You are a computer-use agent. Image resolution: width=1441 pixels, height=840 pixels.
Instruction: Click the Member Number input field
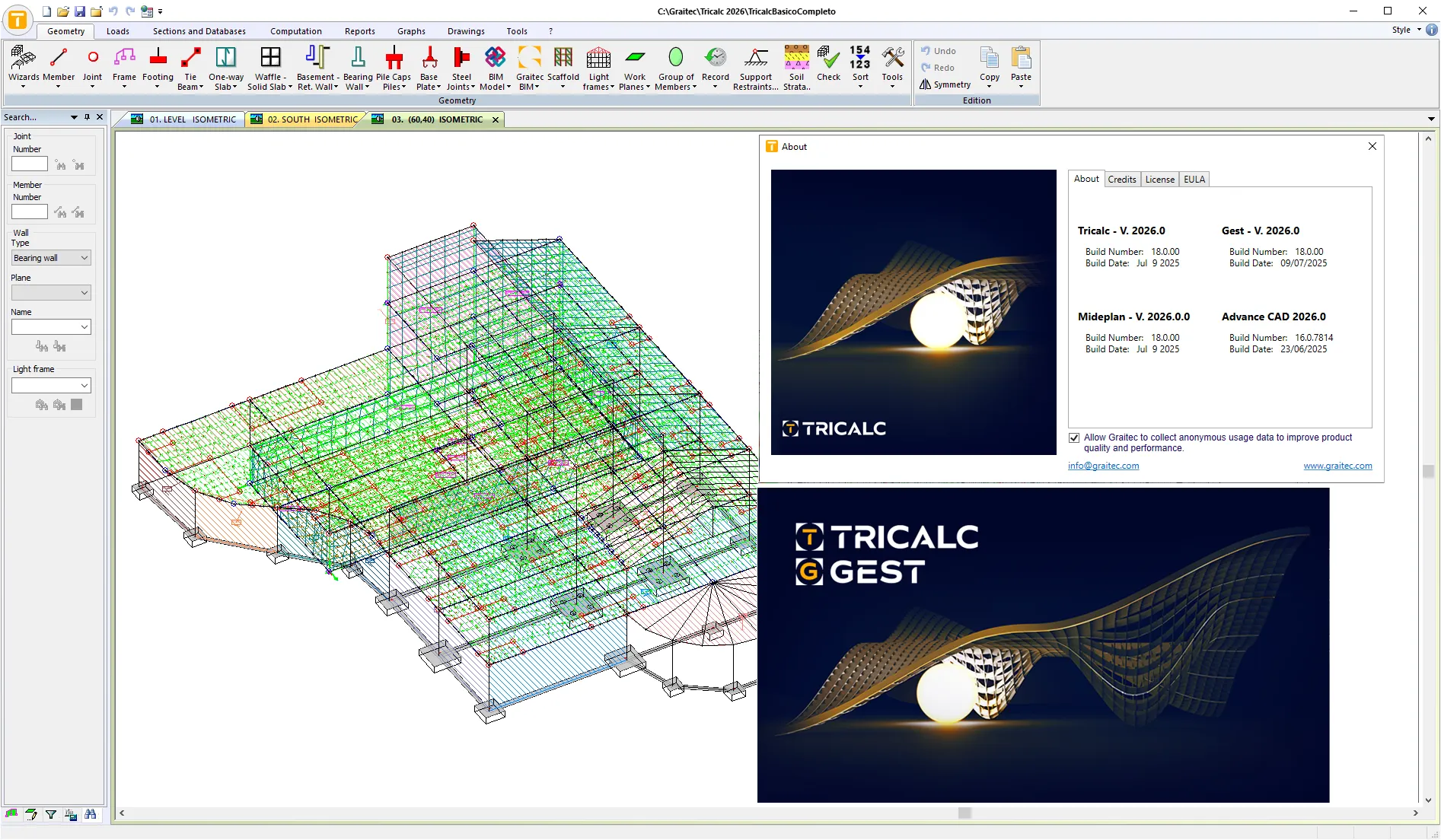(30, 212)
